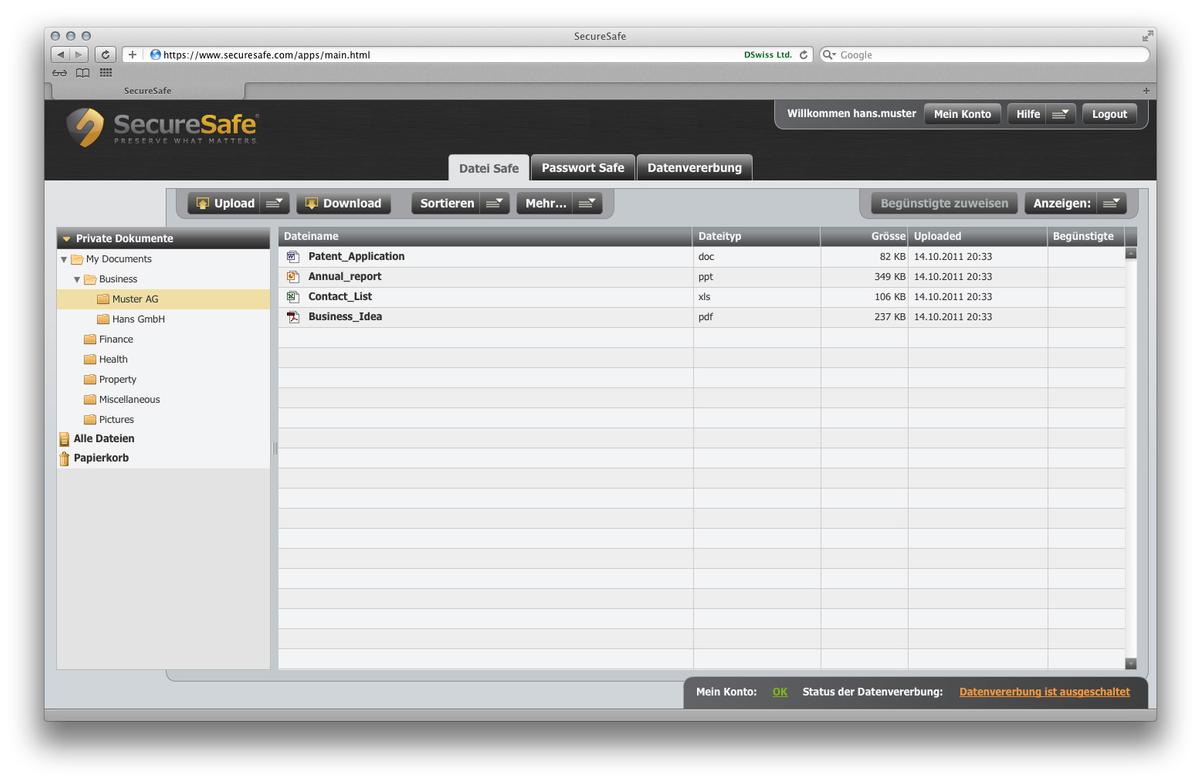Click the reload button left of address bar
The width and height of the screenshot is (1200, 781).
click(105, 55)
